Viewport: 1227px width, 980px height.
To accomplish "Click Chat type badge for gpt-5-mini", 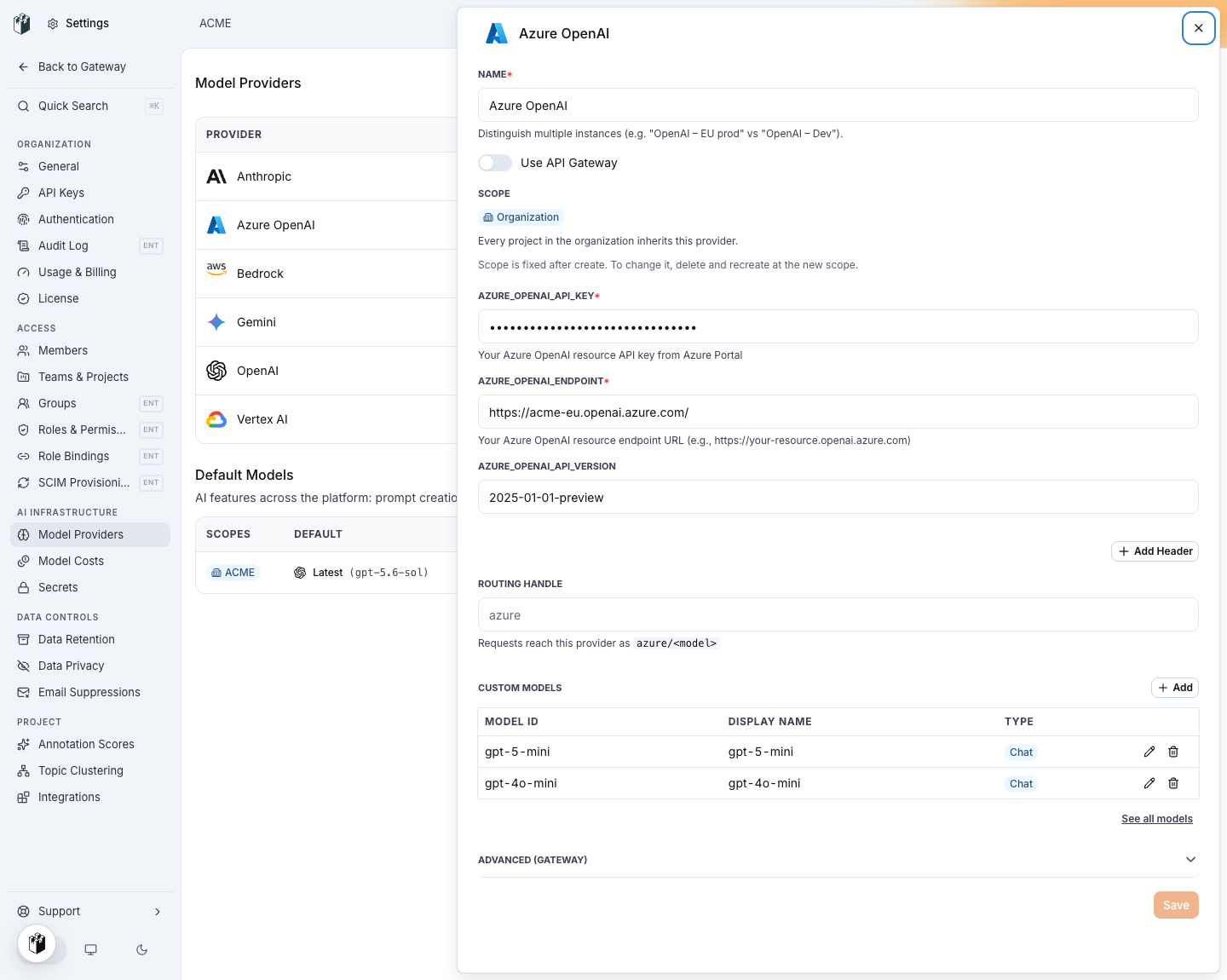I will coord(1021,752).
